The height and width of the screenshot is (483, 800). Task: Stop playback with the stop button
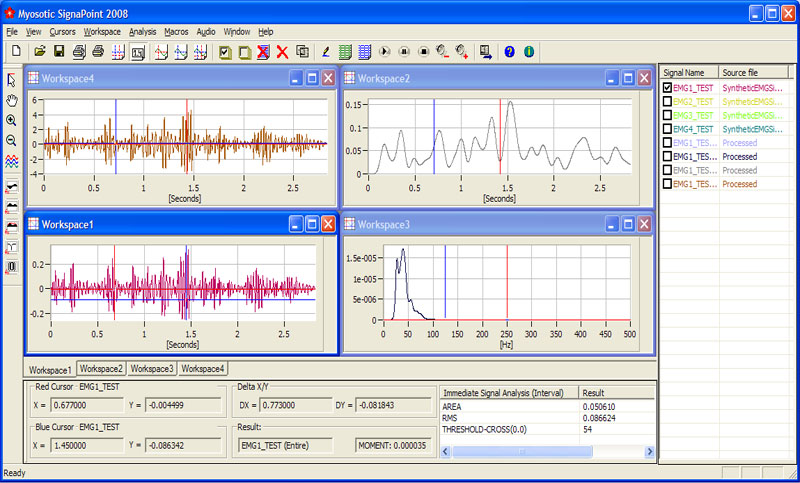pyautogui.click(x=423, y=52)
